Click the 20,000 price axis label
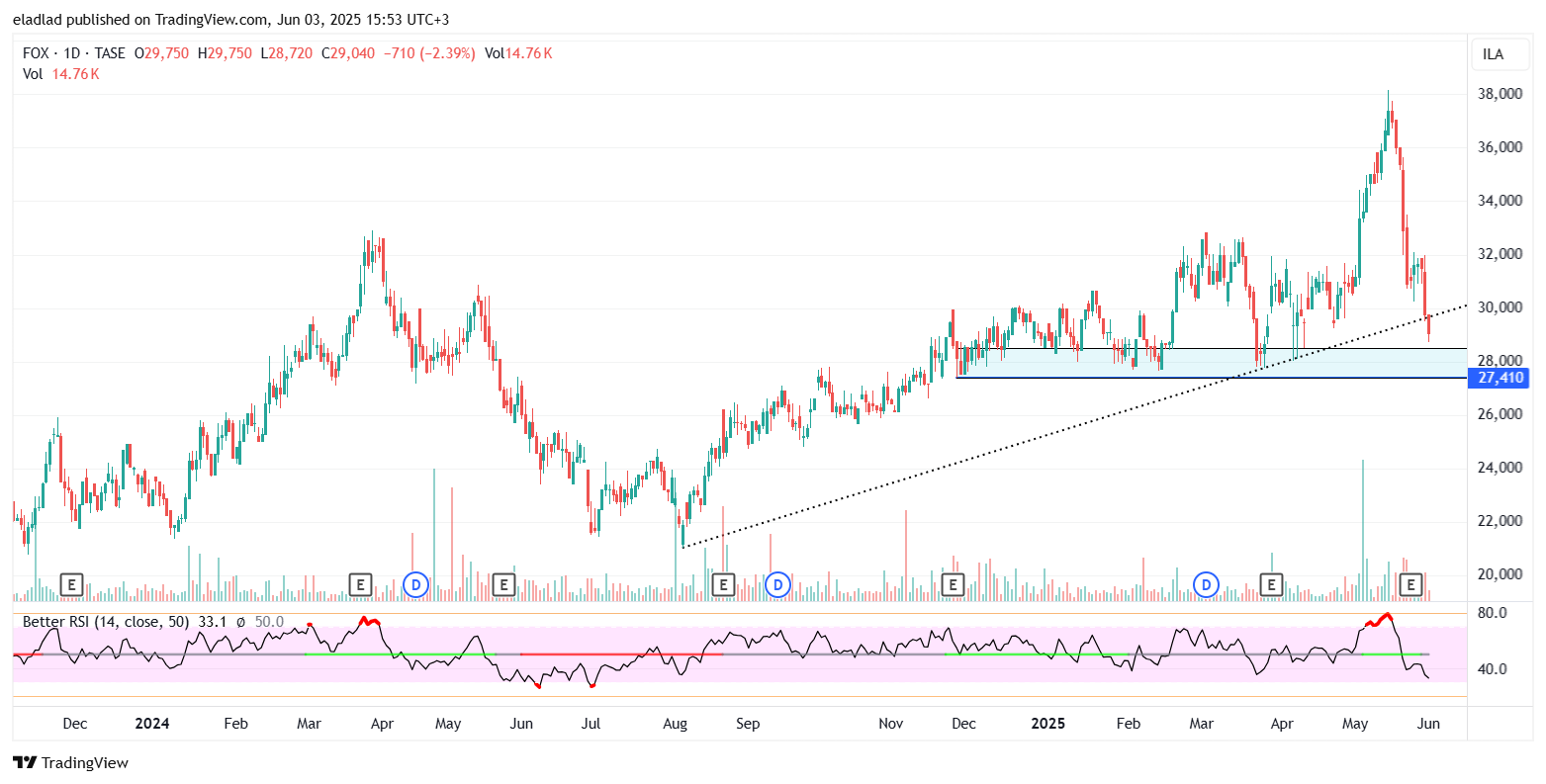 [x=1499, y=574]
